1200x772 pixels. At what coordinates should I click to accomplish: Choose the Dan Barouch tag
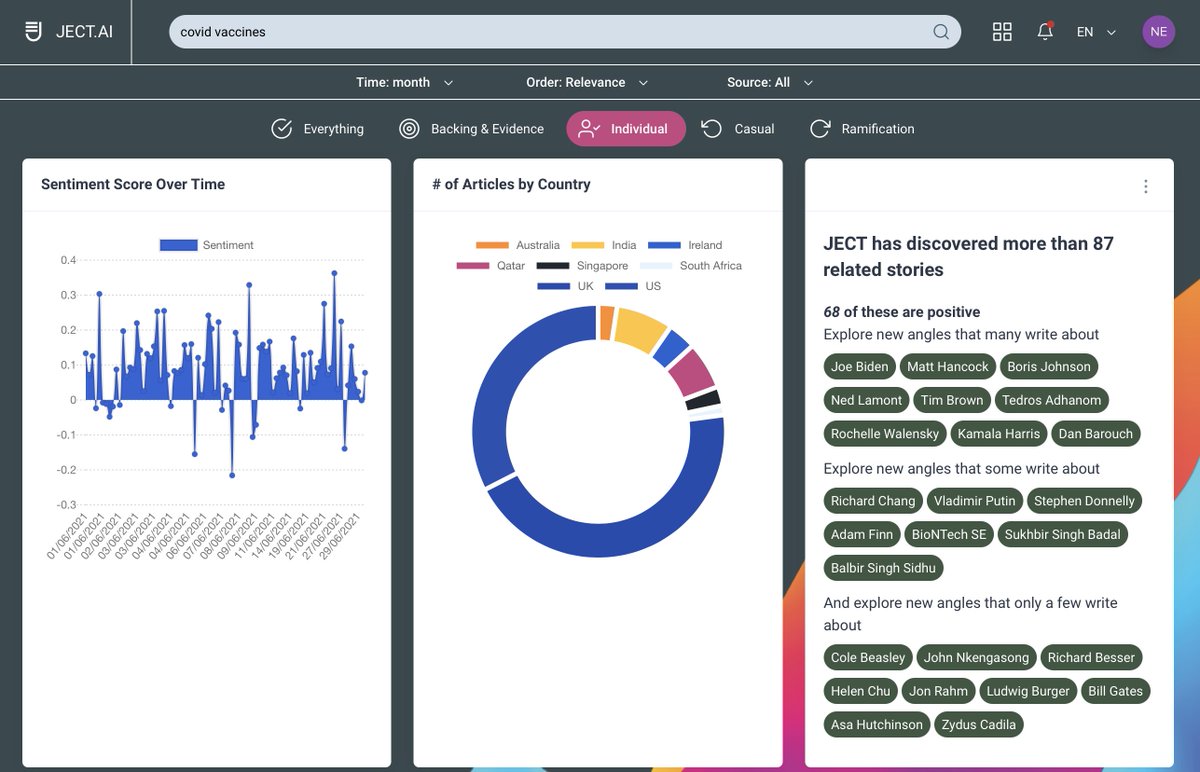[1095, 434]
